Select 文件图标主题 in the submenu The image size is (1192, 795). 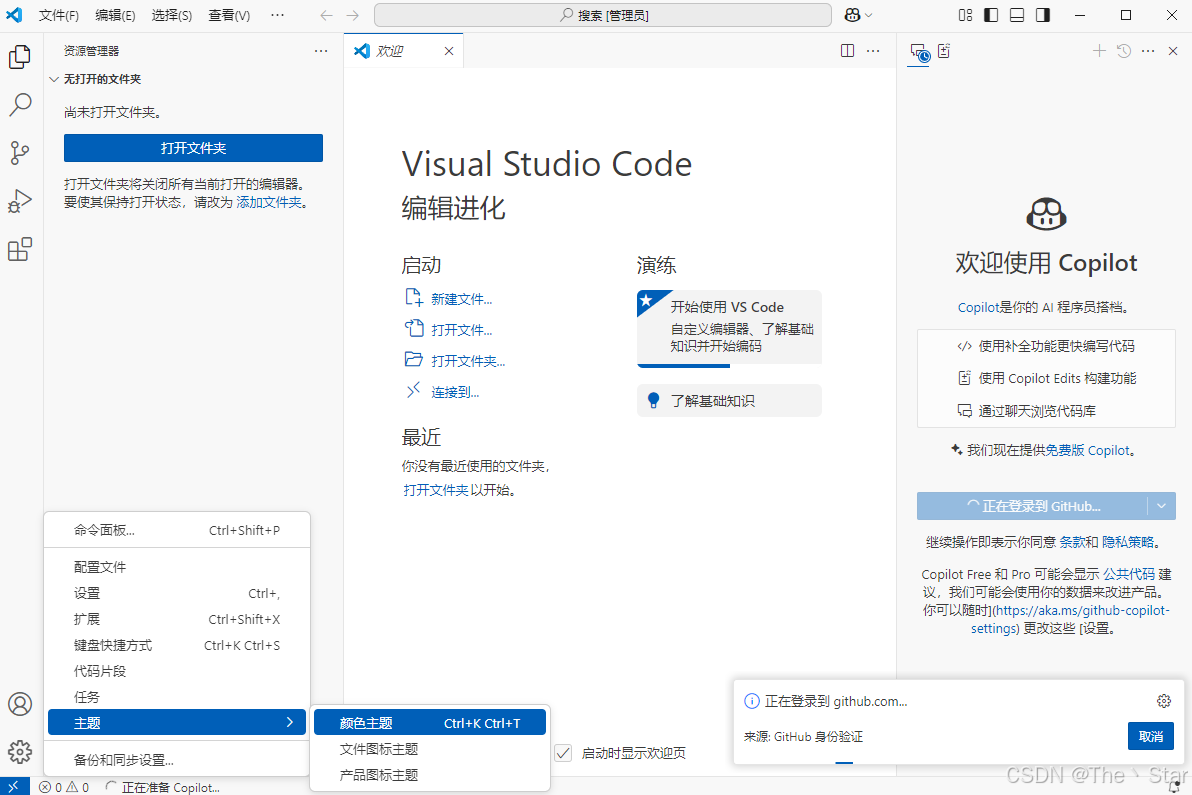430,749
